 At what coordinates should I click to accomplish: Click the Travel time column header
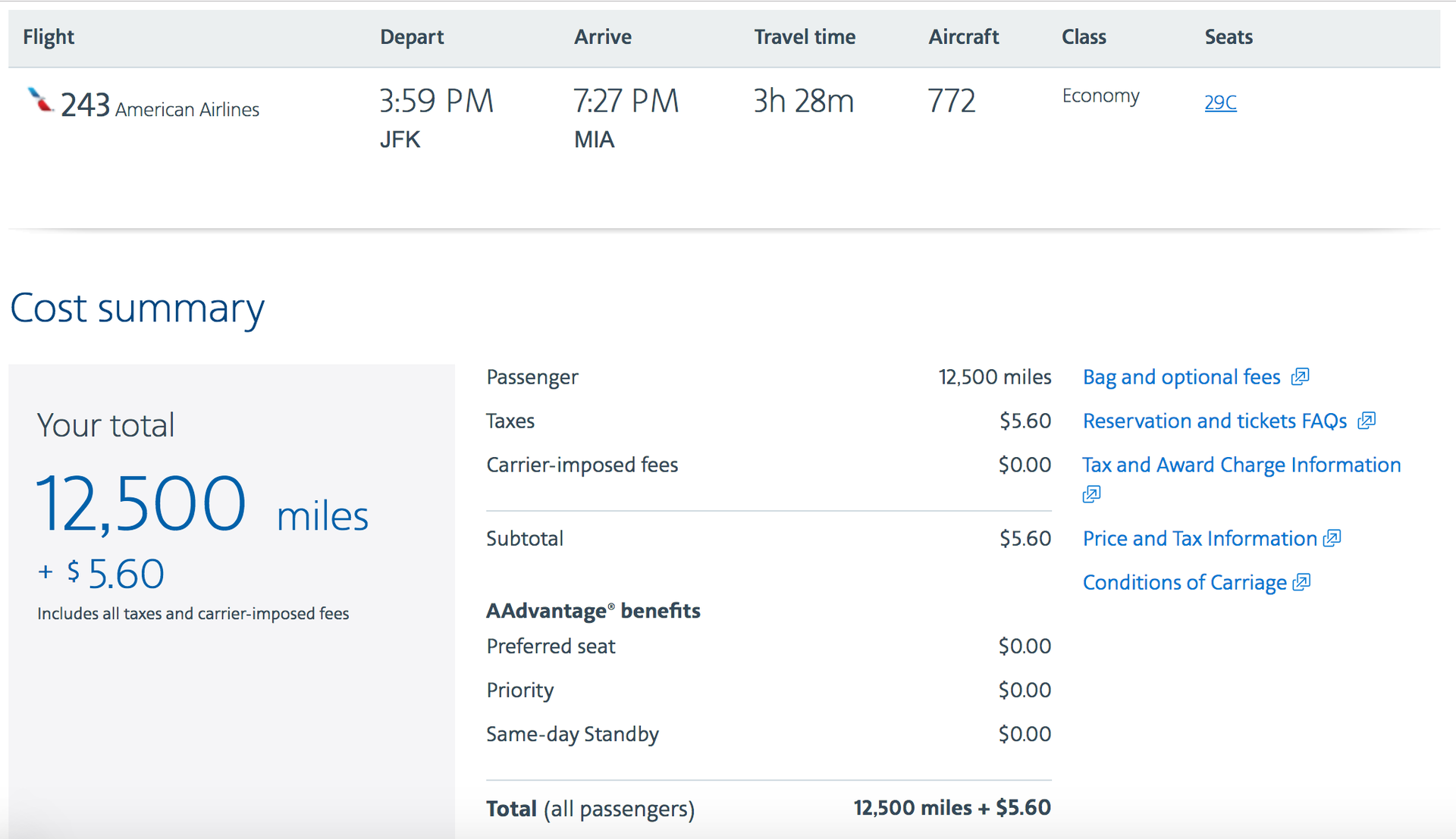[x=805, y=36]
